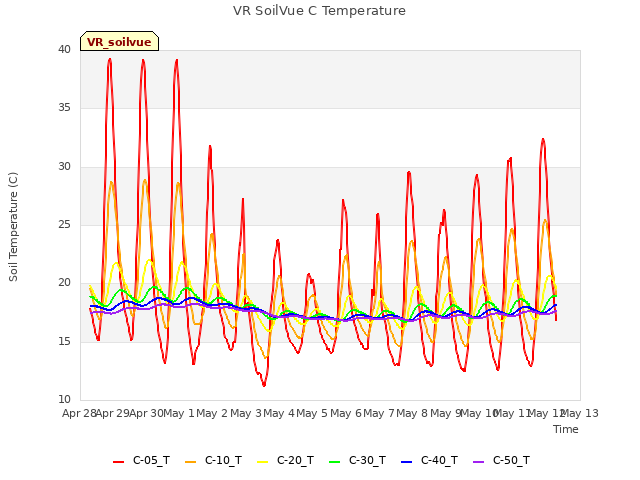
Task: Click the May 7 x-axis date label
Action: (x=379, y=413)
